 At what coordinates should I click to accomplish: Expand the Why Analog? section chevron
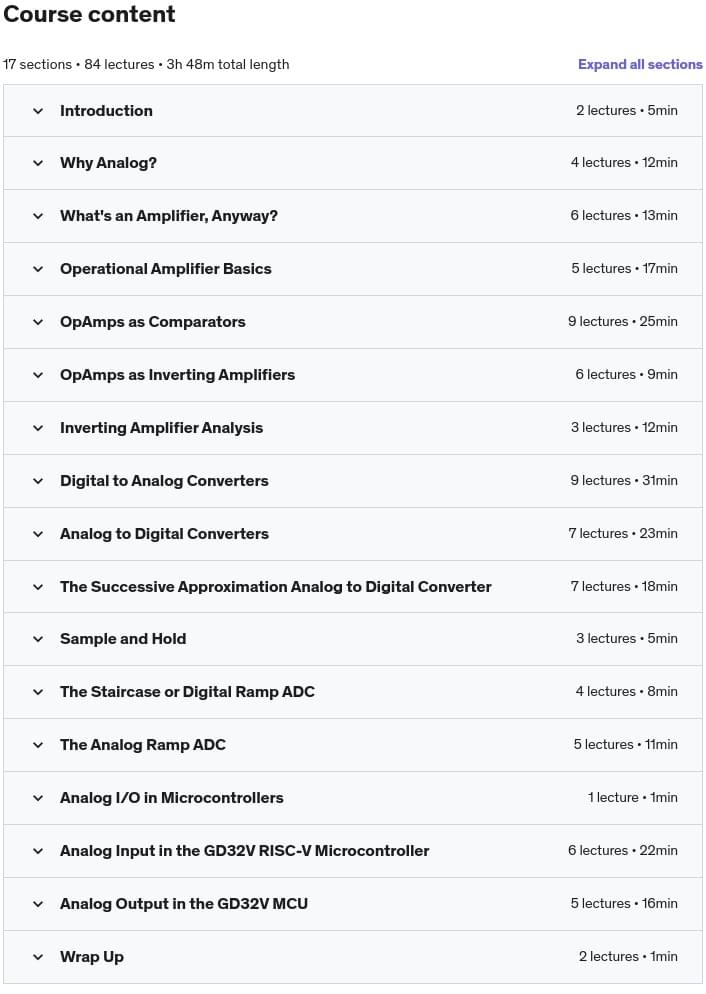coord(38,163)
